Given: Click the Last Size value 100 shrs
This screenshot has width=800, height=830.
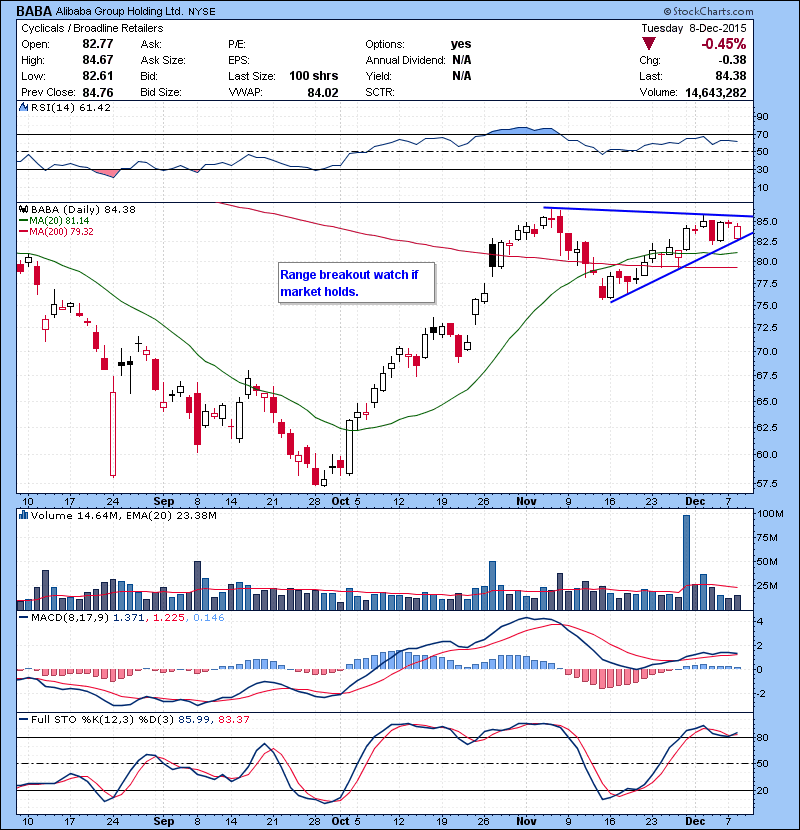Looking at the screenshot, I should pyautogui.click(x=313, y=76).
